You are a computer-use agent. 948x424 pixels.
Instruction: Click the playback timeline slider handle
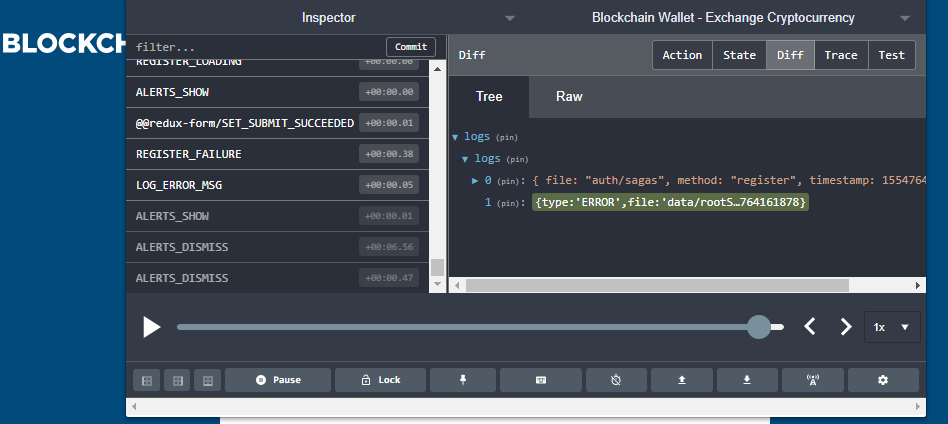coord(759,327)
